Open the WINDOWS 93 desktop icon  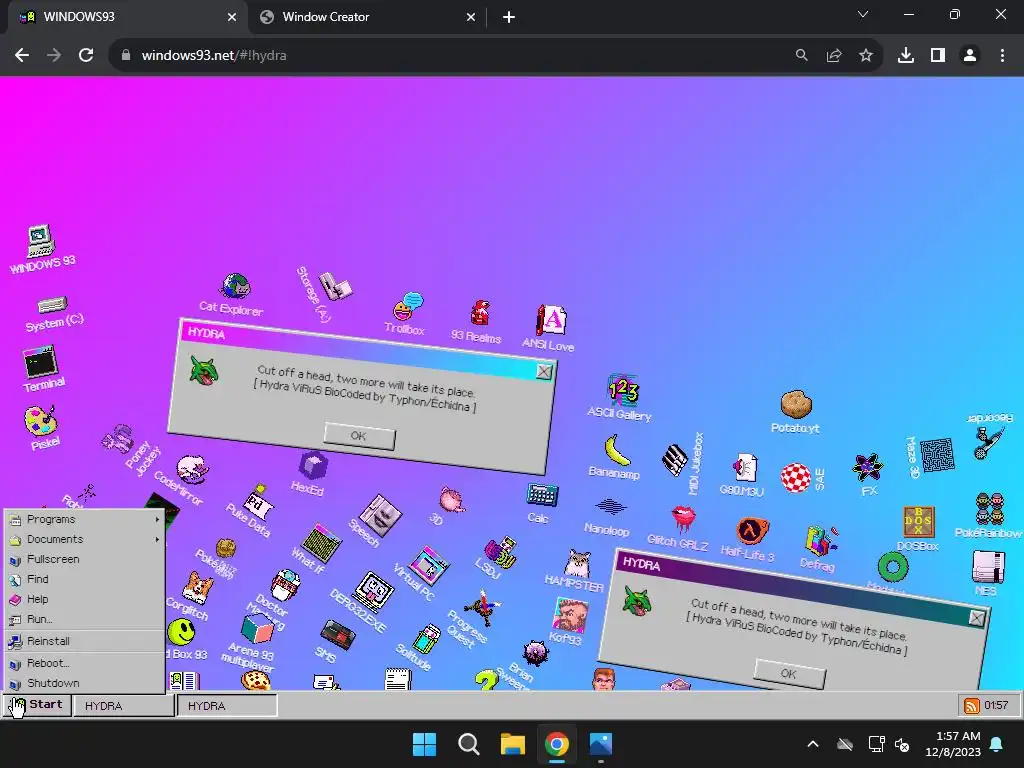41,241
